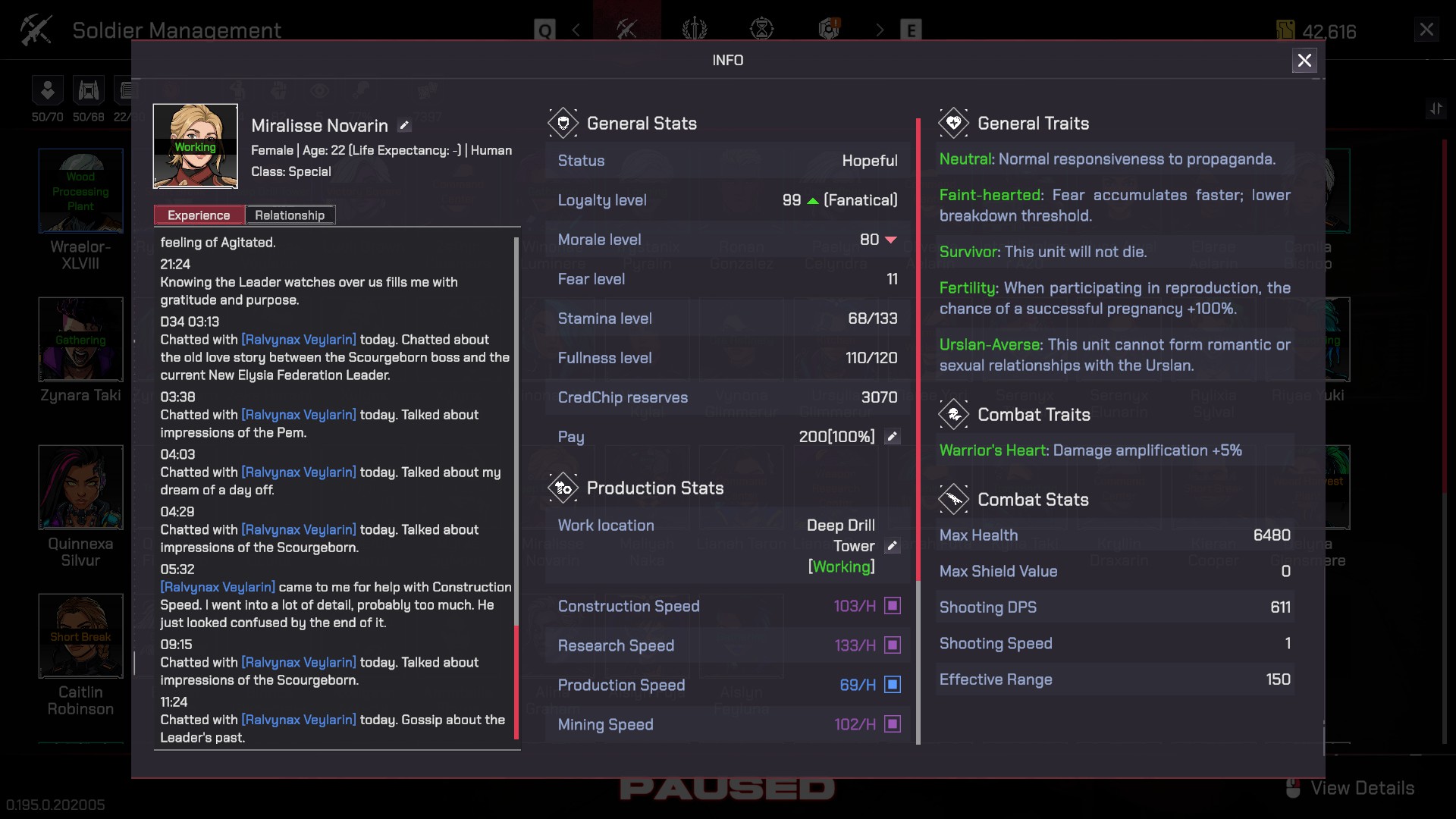Viewport: 1456px width, 819px height.
Task: Open the third circular emblem tab in top bar
Action: (x=761, y=30)
